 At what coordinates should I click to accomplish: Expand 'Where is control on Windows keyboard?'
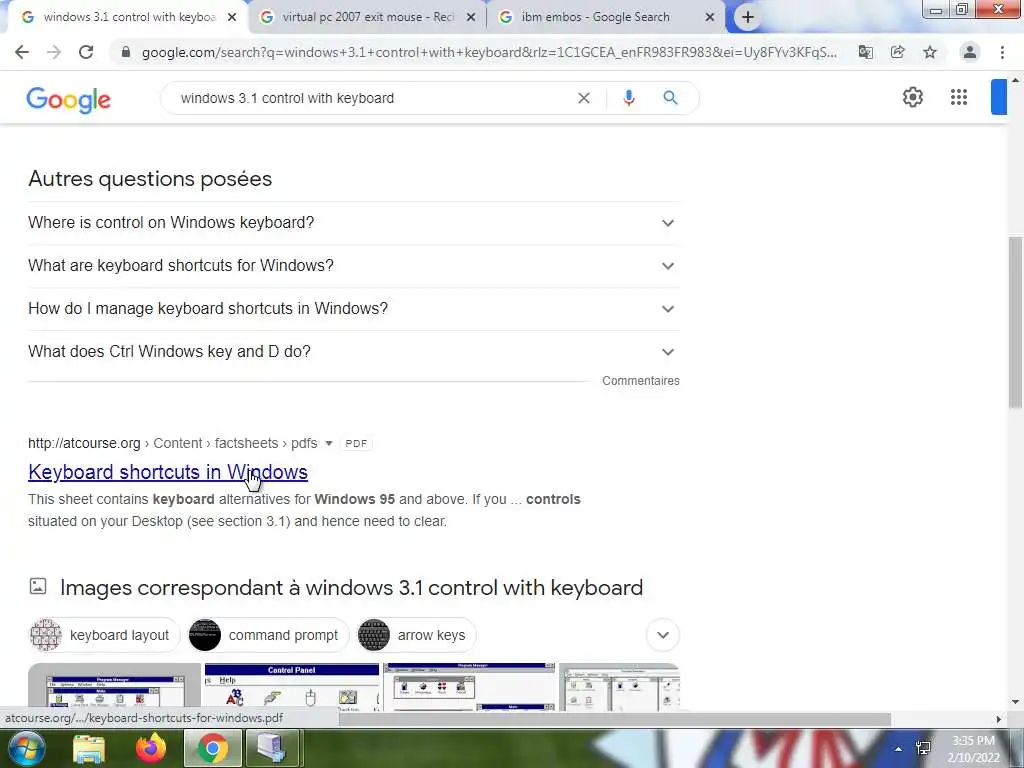coord(353,223)
